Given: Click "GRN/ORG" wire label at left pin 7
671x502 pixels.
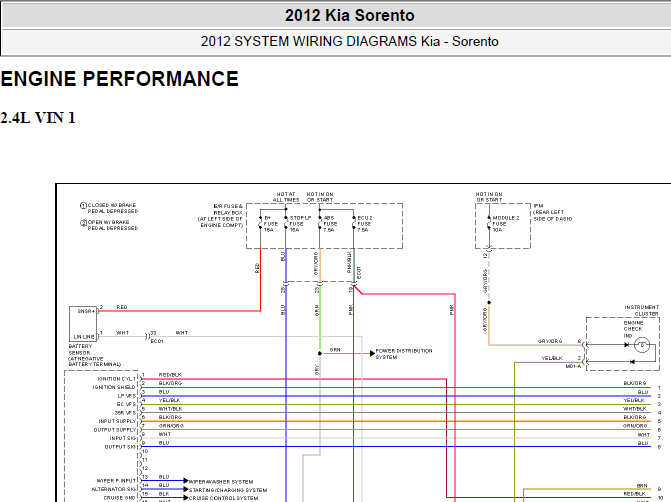Looking at the screenshot, I should tap(171, 426).
